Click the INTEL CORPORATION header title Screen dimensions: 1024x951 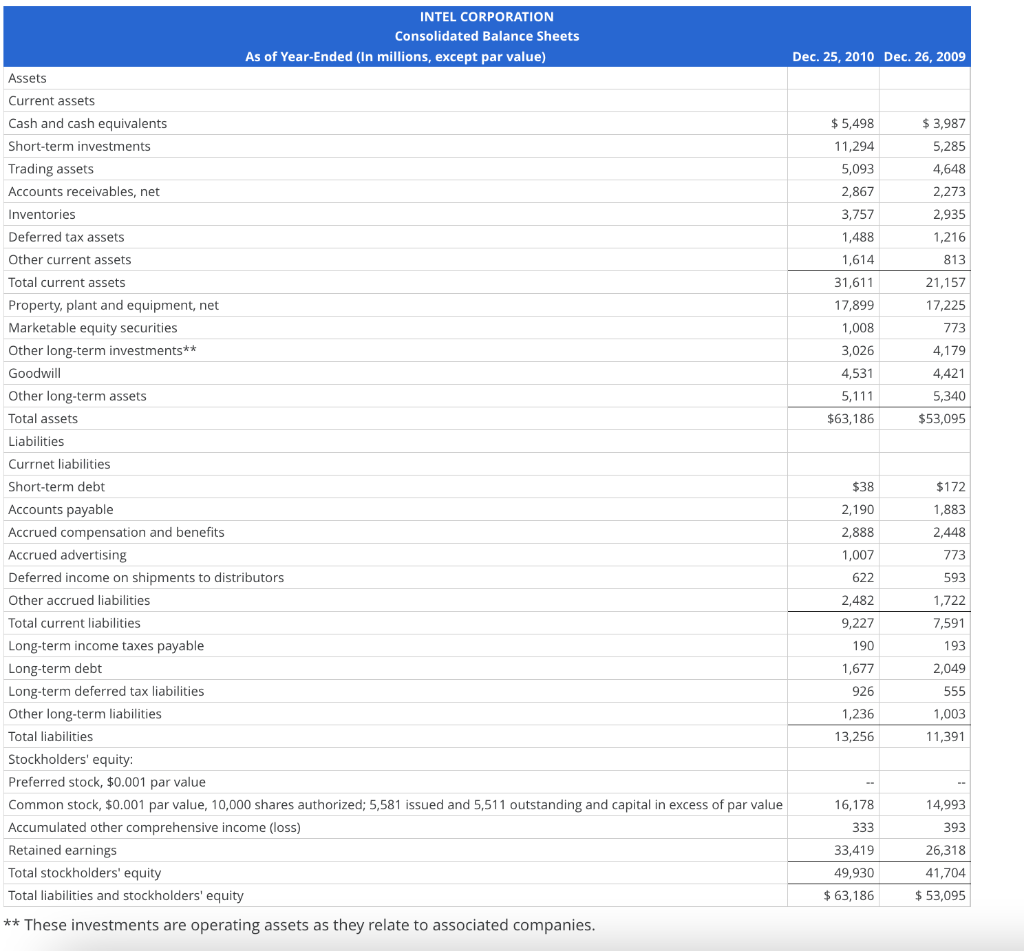[x=486, y=16]
